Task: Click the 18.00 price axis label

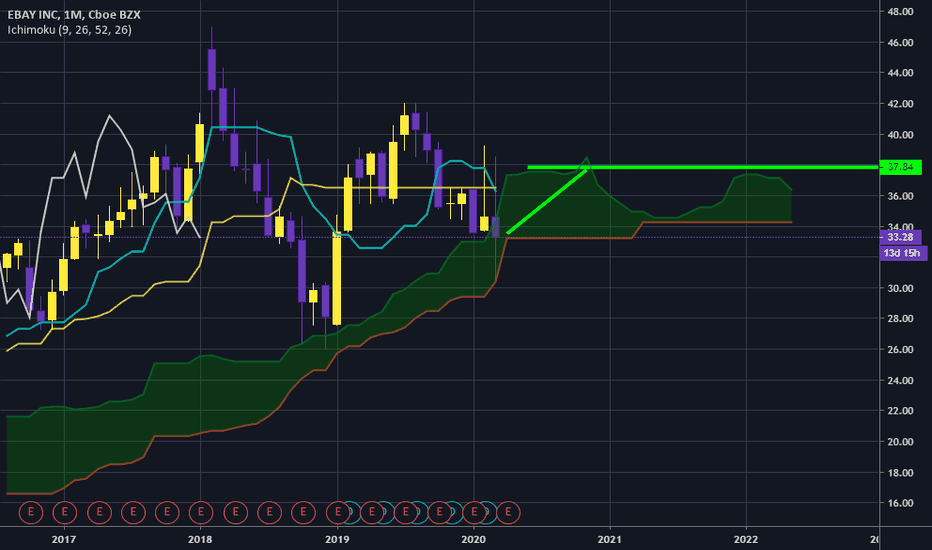Action: pyautogui.click(x=900, y=473)
